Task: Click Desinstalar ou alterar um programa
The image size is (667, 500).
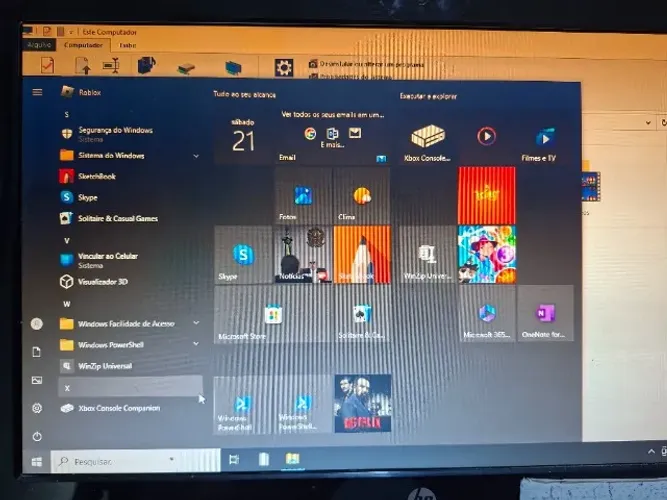Action: click(366, 64)
